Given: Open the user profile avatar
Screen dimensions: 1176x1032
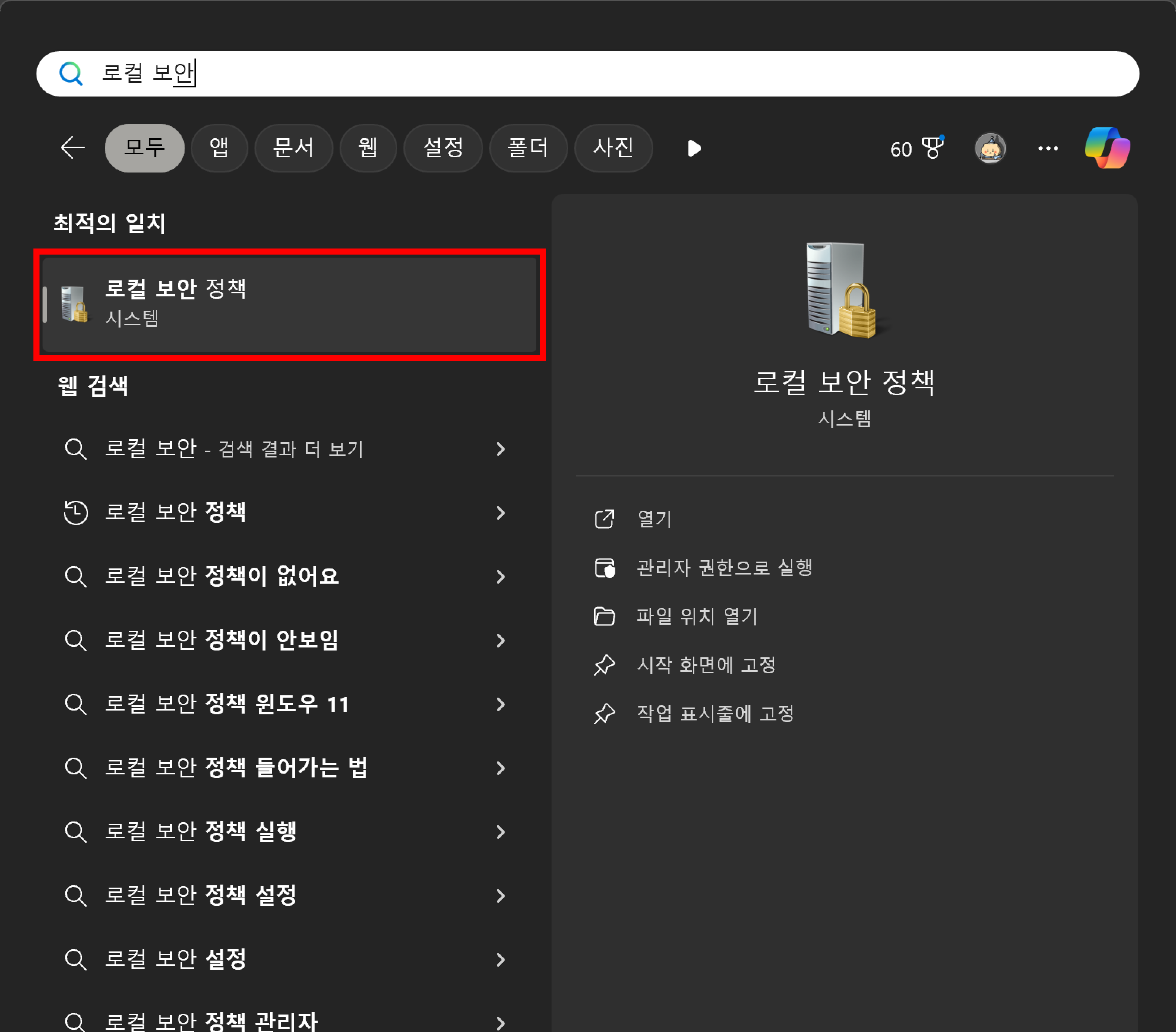Looking at the screenshot, I should [990, 149].
